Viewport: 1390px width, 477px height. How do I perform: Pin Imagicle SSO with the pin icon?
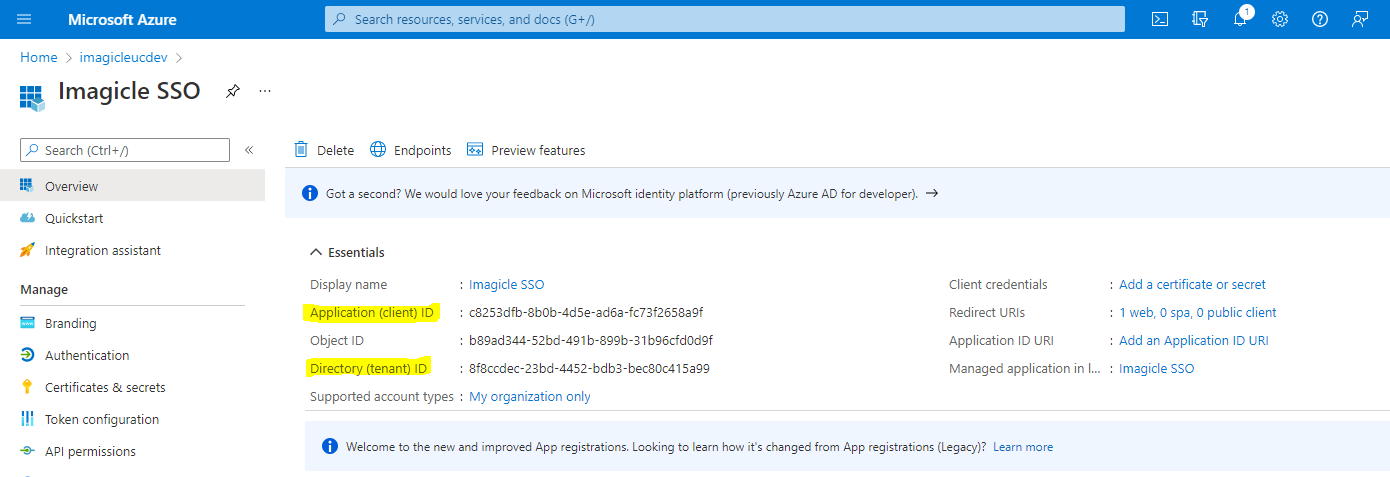point(233,91)
